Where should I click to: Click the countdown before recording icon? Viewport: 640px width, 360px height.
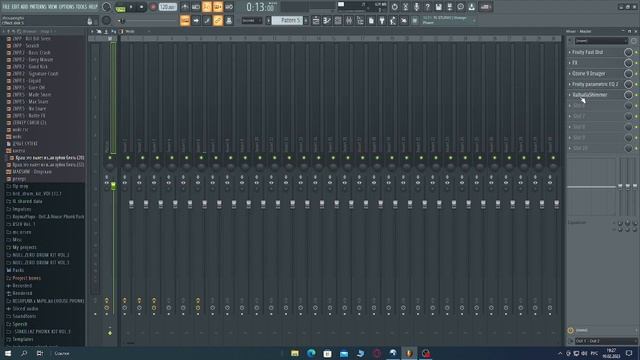coord(207,7)
